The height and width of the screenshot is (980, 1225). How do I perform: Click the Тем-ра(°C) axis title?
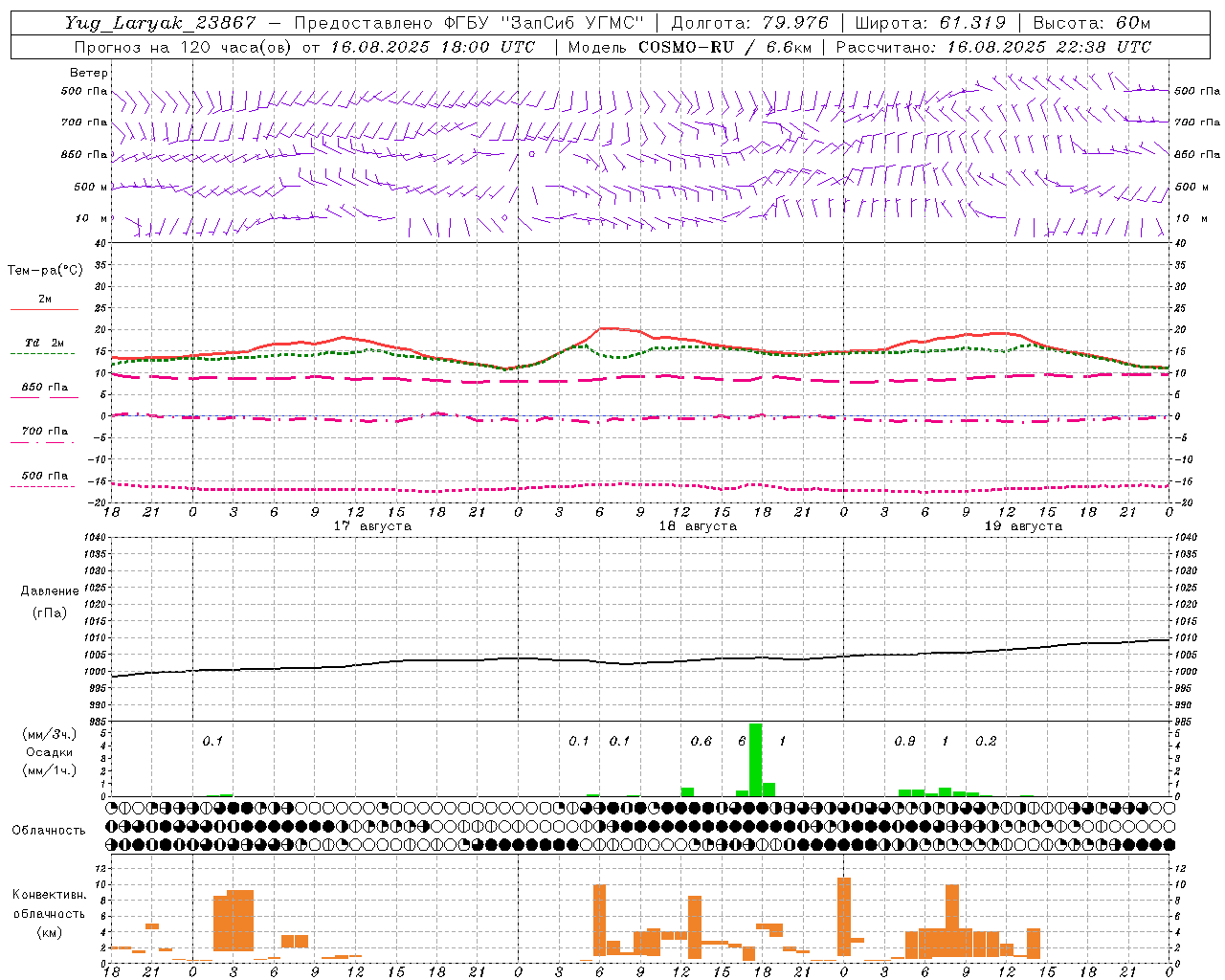click(45, 271)
